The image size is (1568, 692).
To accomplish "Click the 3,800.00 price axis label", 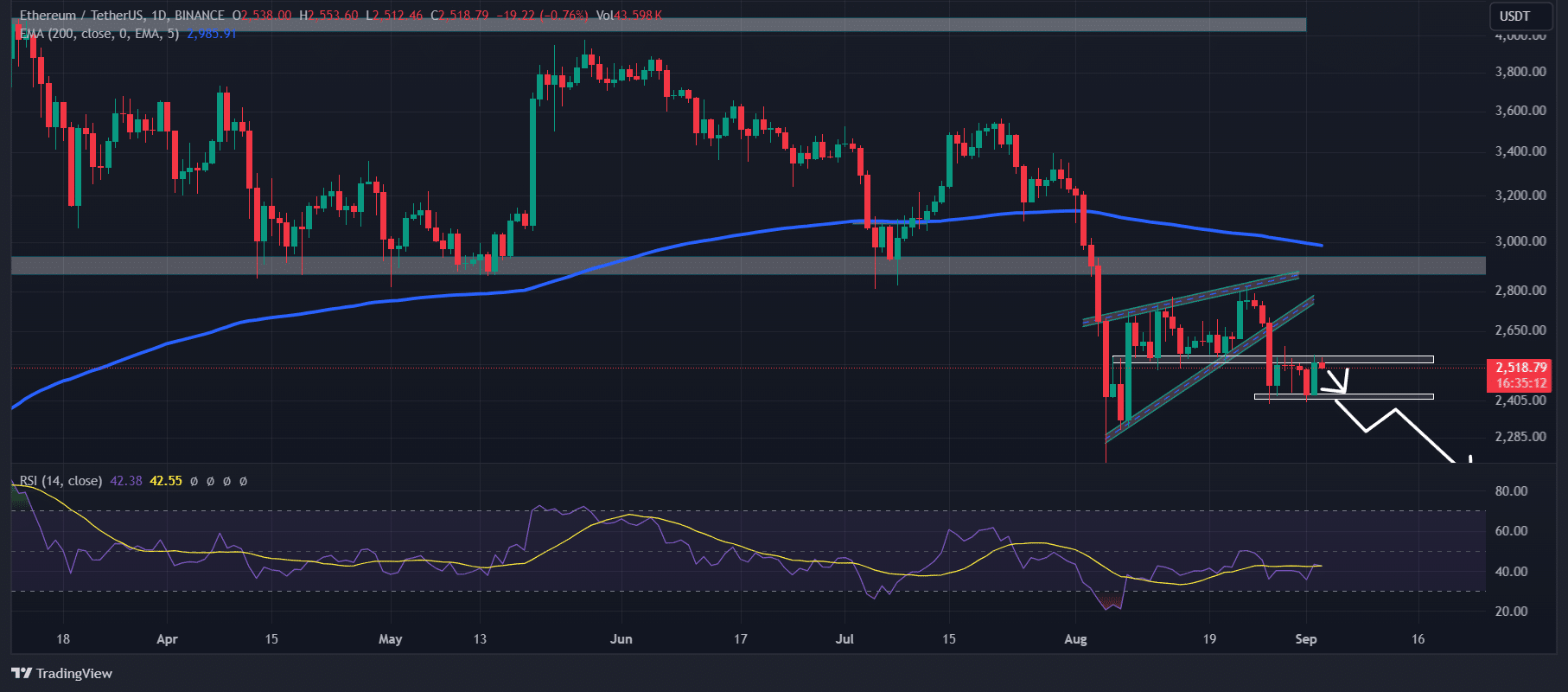I will 1520,72.
